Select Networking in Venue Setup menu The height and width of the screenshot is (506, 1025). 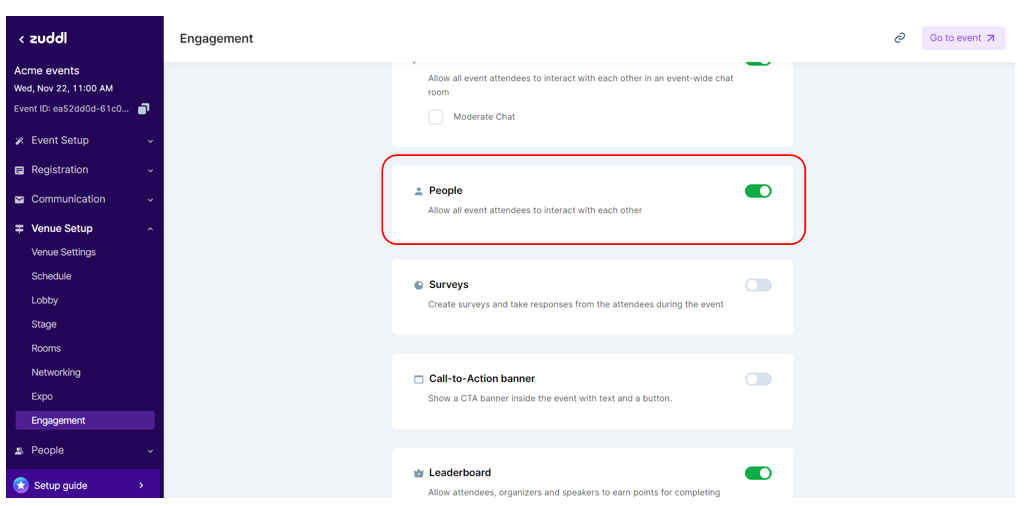(56, 372)
